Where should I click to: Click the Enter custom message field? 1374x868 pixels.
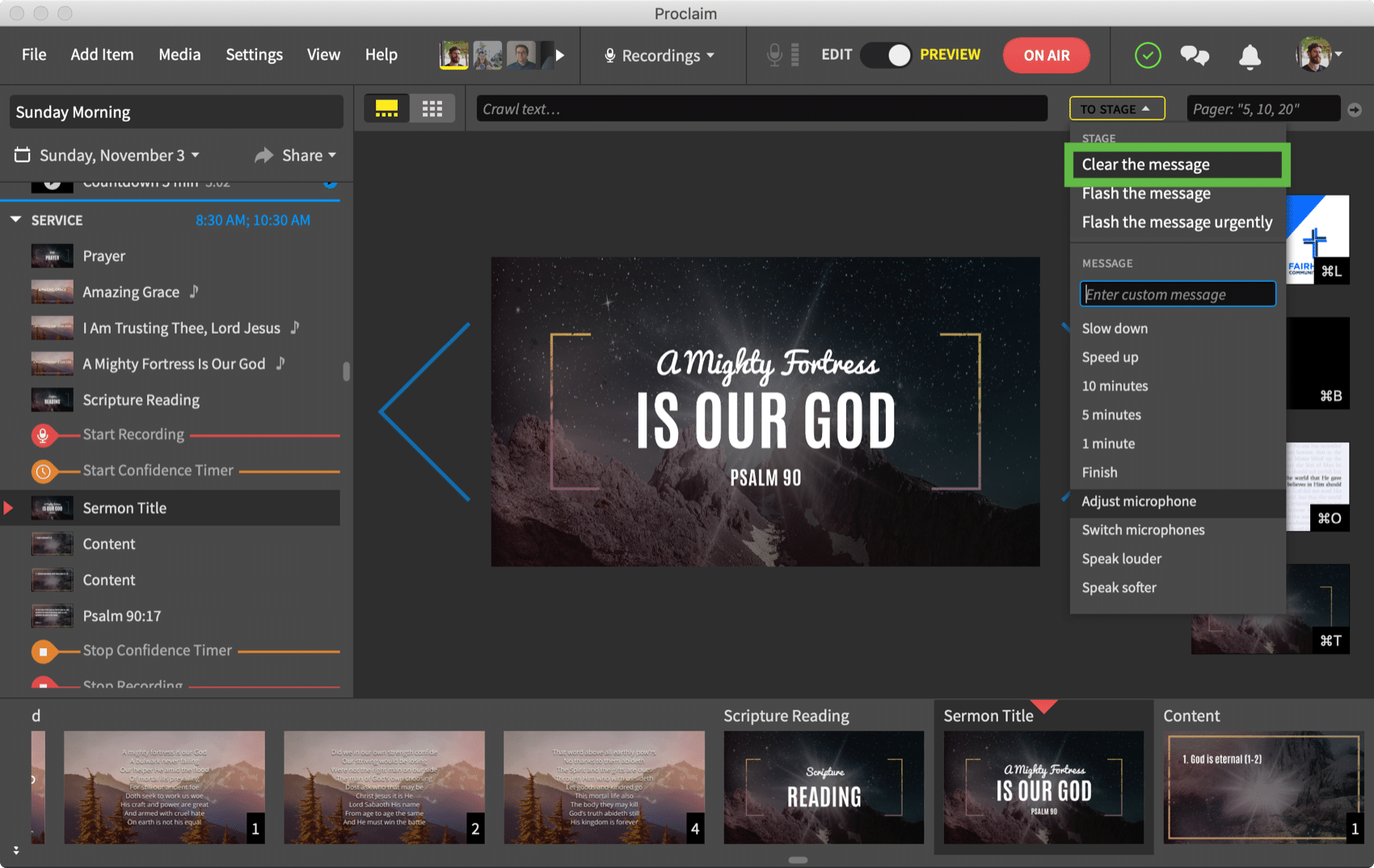click(1178, 294)
